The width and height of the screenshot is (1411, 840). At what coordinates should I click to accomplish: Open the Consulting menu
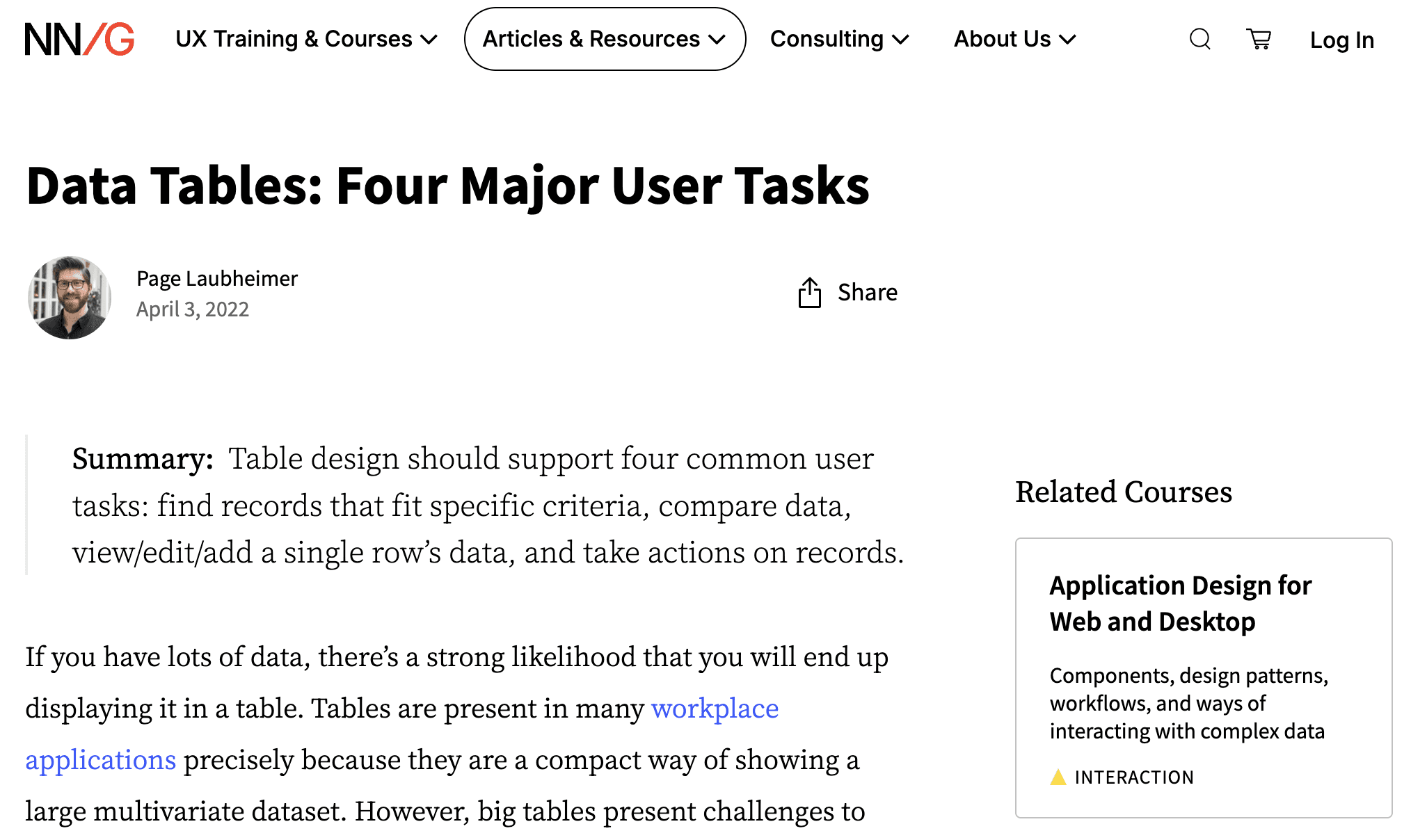(x=827, y=39)
